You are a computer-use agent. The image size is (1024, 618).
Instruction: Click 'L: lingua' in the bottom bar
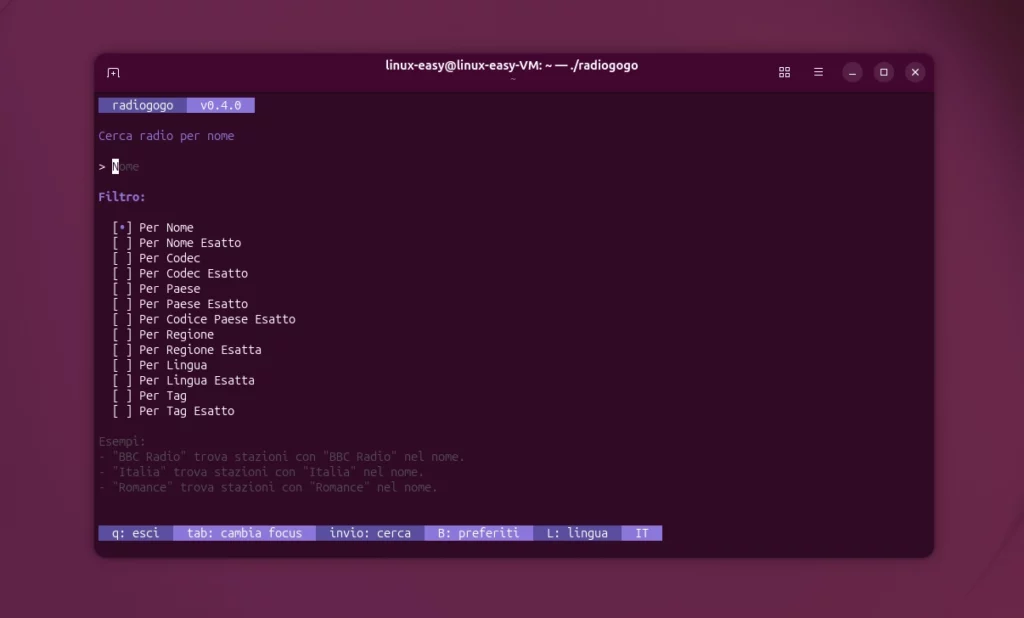[x=577, y=533]
